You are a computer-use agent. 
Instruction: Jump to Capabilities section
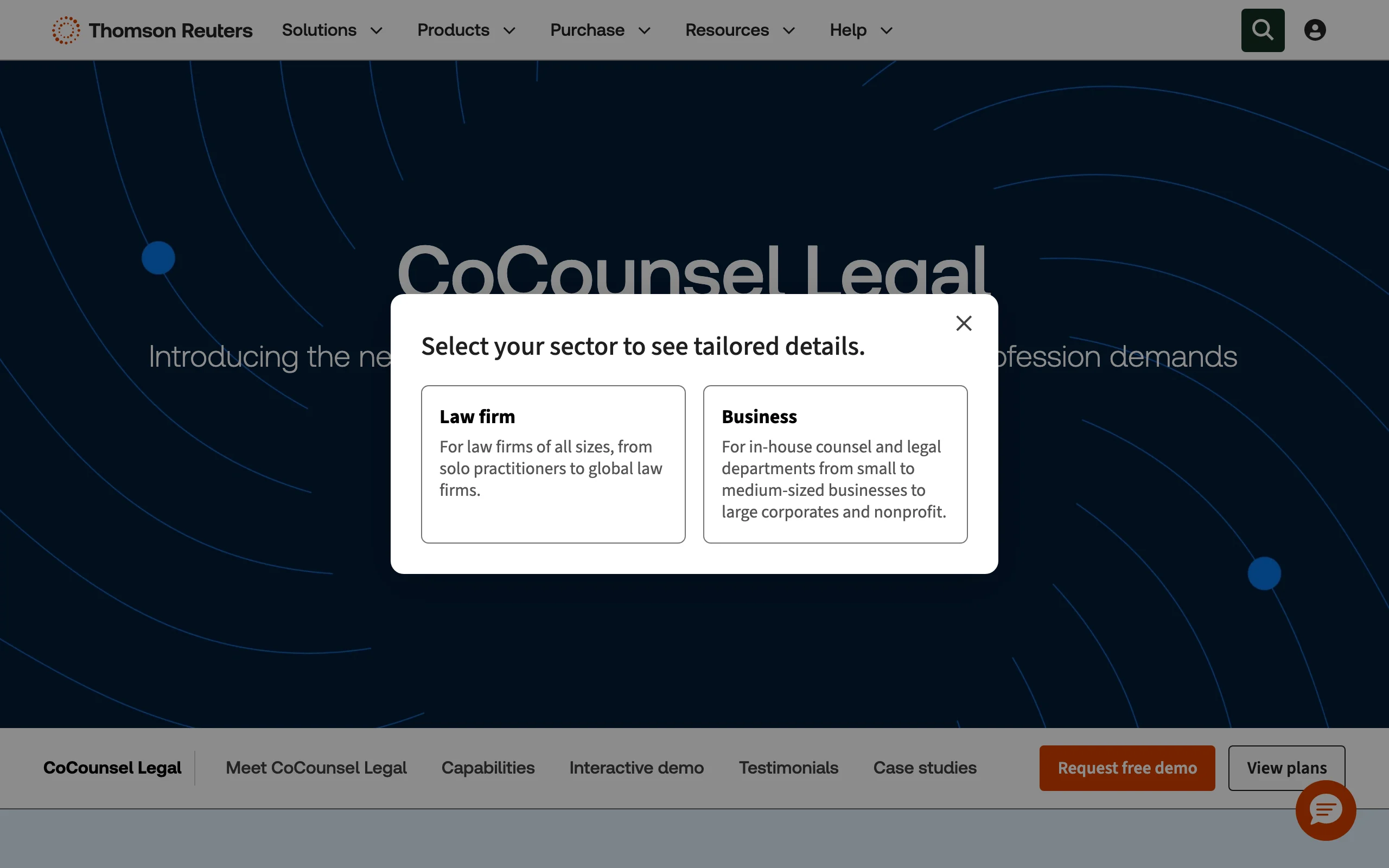click(488, 768)
